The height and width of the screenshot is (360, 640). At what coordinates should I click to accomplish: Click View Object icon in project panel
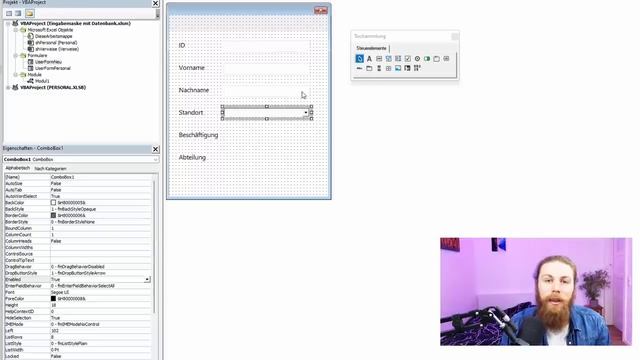pyautogui.click(x=18, y=13)
